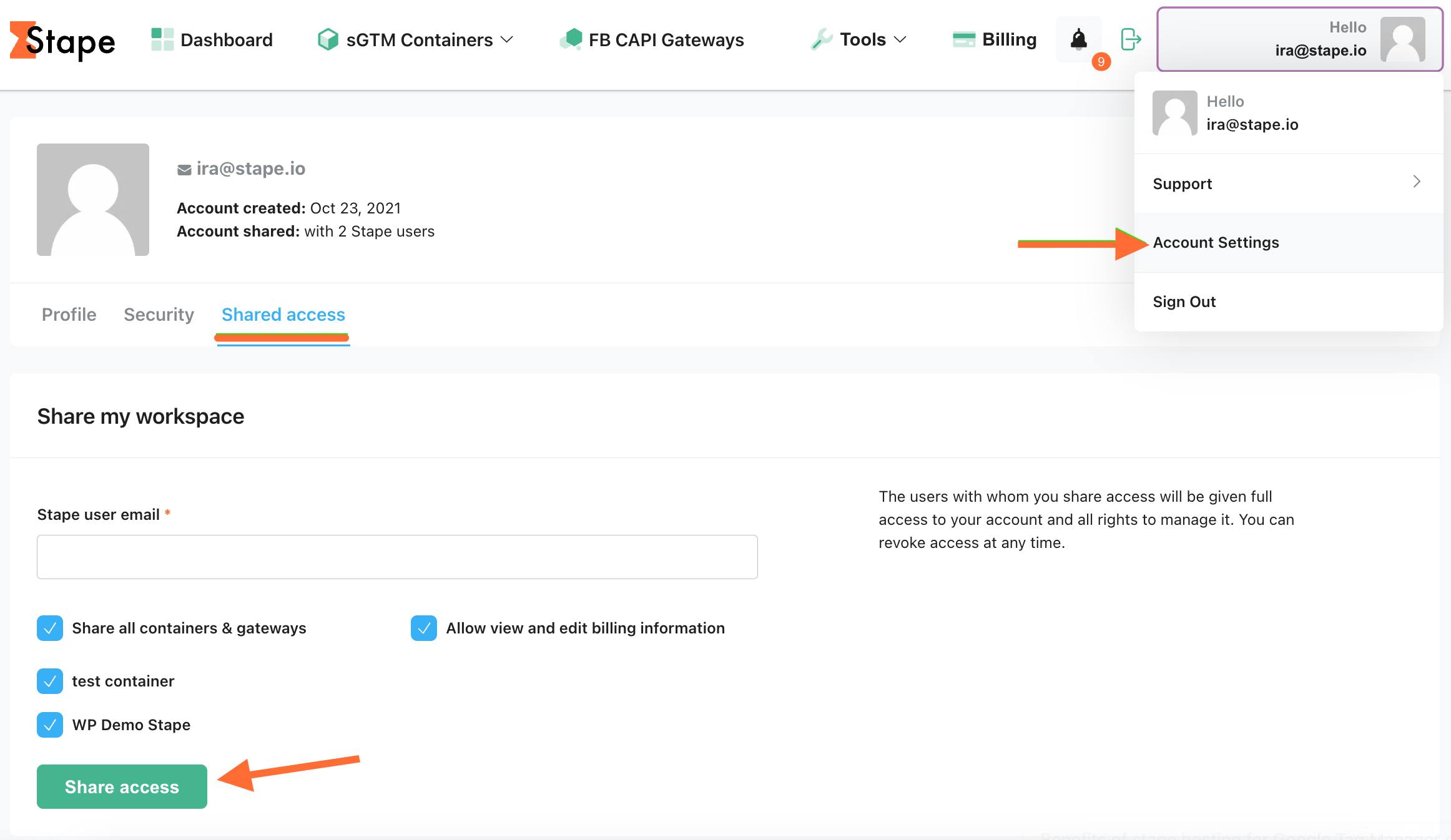Switch to the Security tab
Screen dimensions: 1451x840
click(x=160, y=315)
